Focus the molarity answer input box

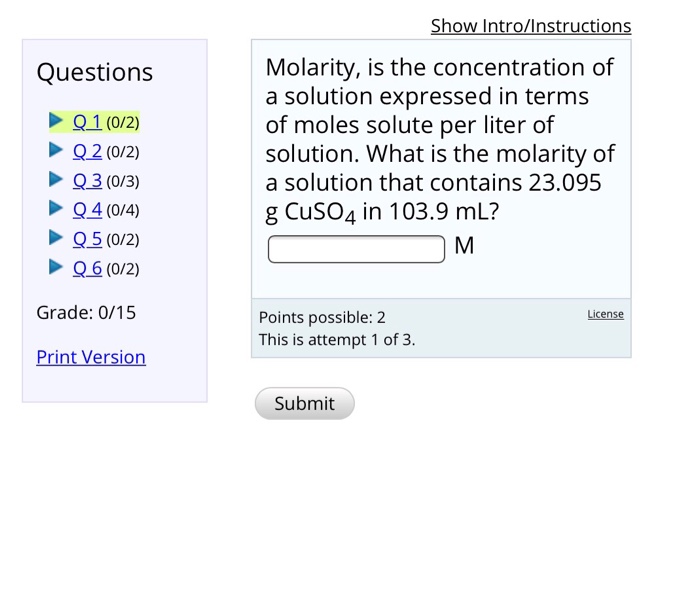(x=356, y=249)
